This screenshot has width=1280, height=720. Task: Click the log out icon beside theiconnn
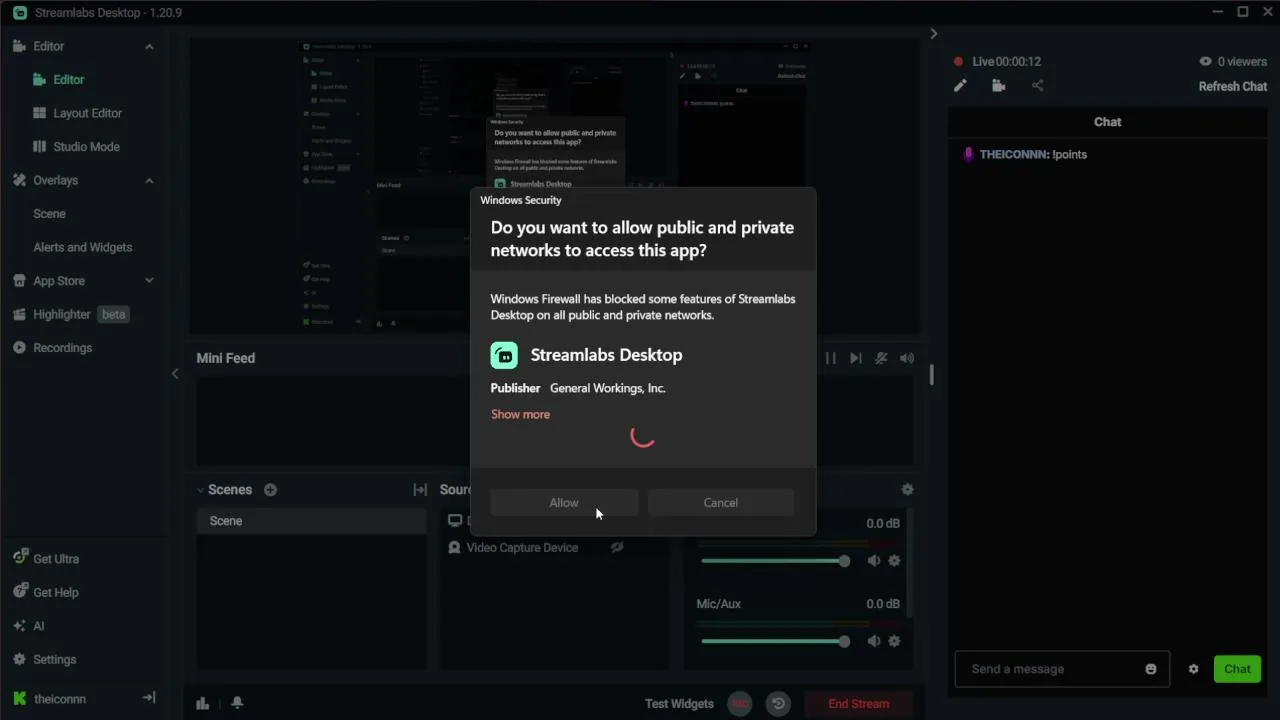149,698
